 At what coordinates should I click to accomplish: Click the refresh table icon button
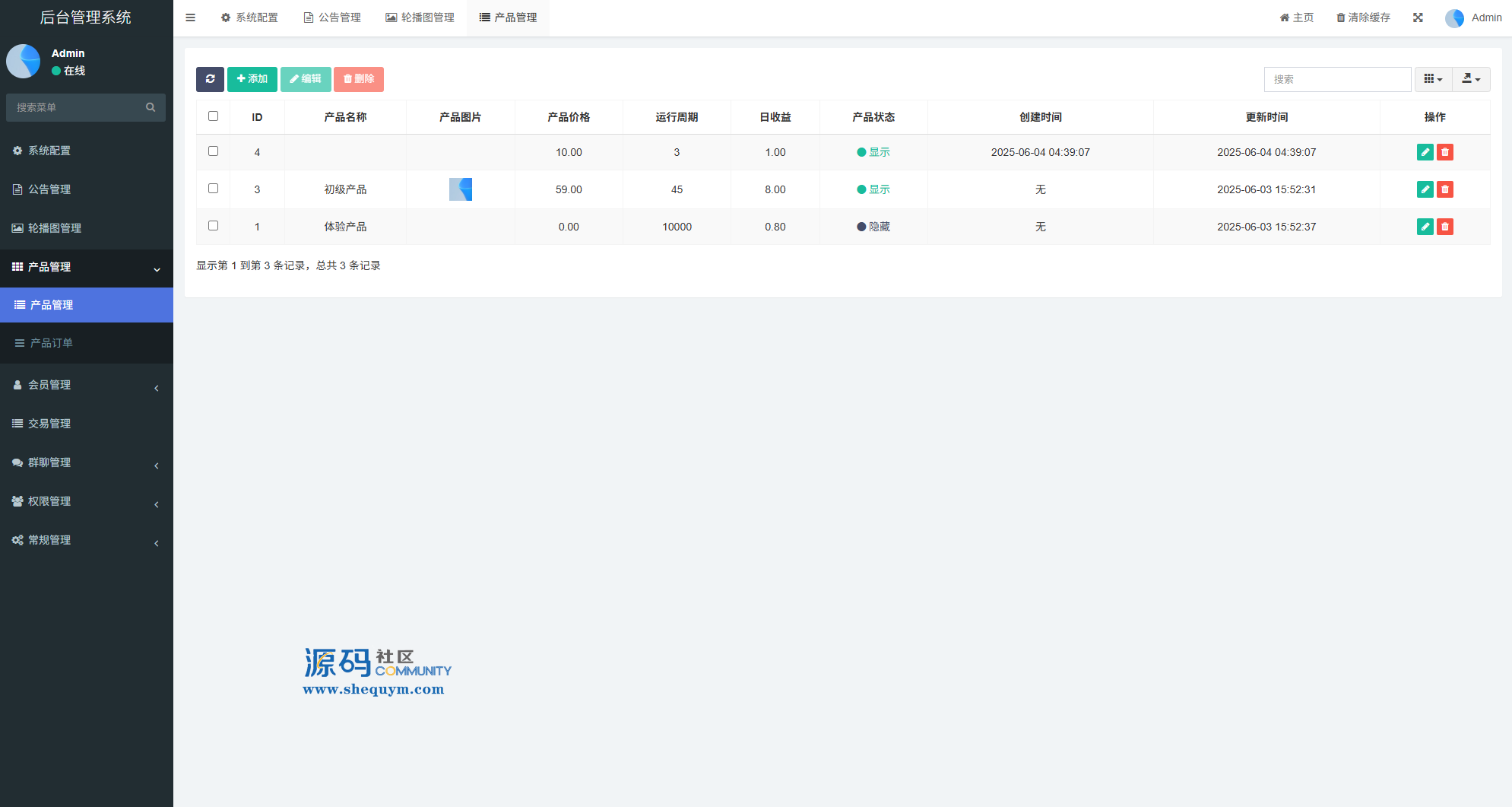[210, 79]
